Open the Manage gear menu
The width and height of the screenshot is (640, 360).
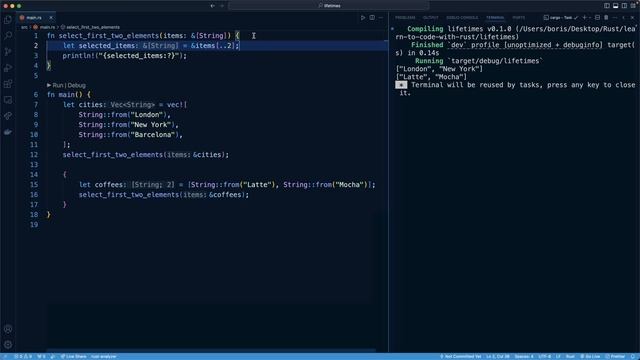[8, 345]
